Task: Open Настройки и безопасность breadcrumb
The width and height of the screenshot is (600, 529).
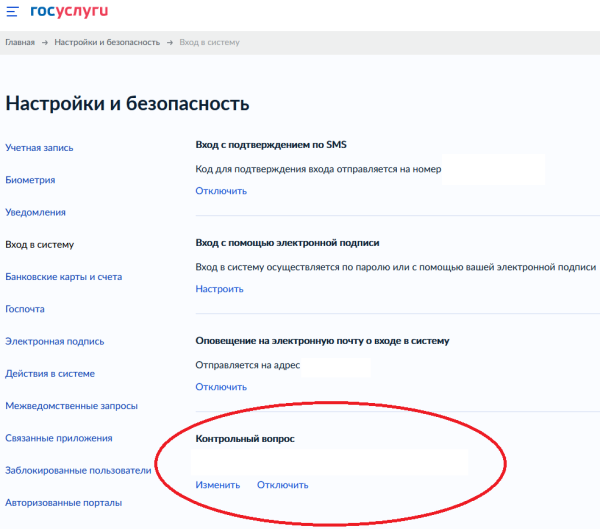Action: tap(107, 42)
